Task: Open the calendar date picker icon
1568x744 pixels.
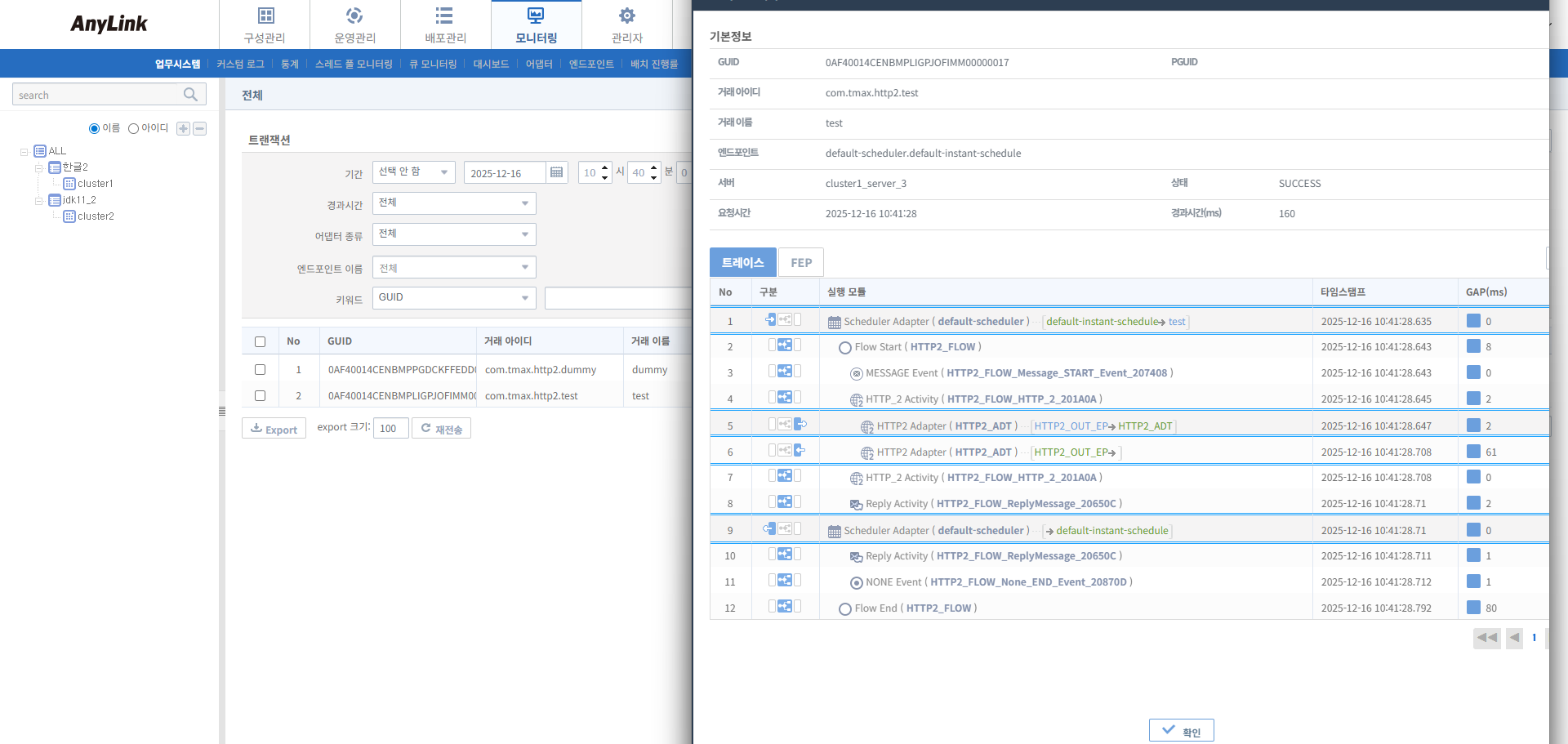Action: (556, 172)
